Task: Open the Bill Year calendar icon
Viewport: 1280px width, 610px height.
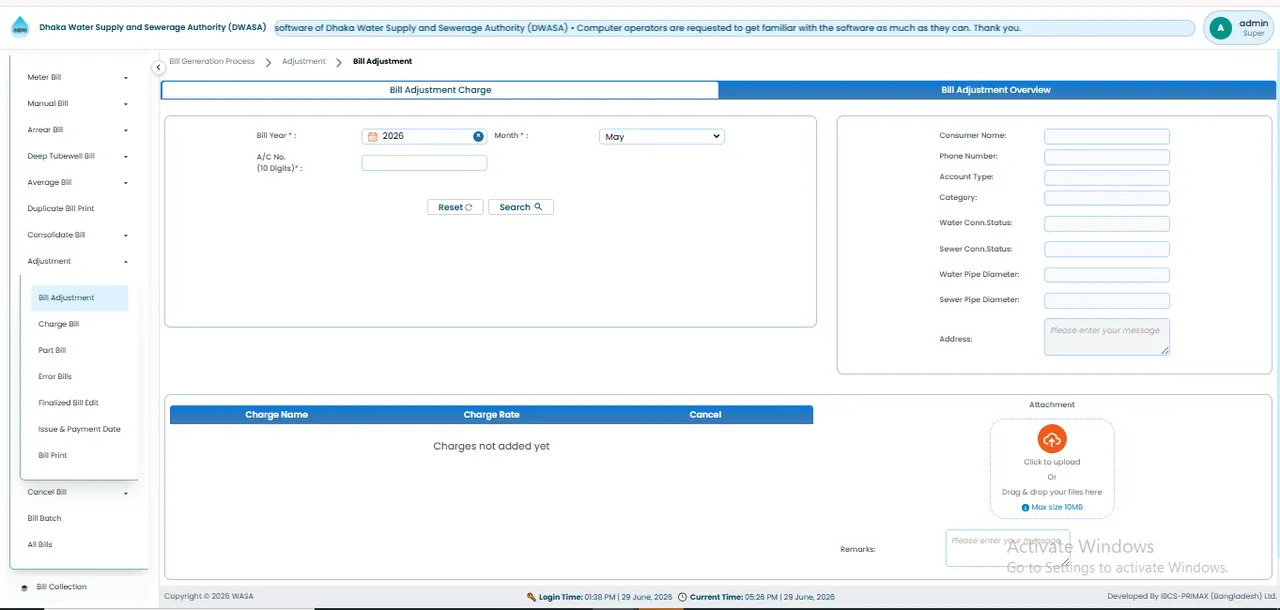Action: click(373, 136)
